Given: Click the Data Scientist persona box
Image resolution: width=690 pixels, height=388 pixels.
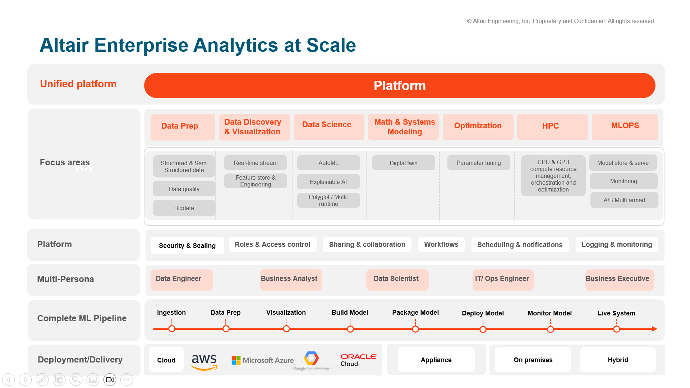Looking at the screenshot, I should click(397, 280).
